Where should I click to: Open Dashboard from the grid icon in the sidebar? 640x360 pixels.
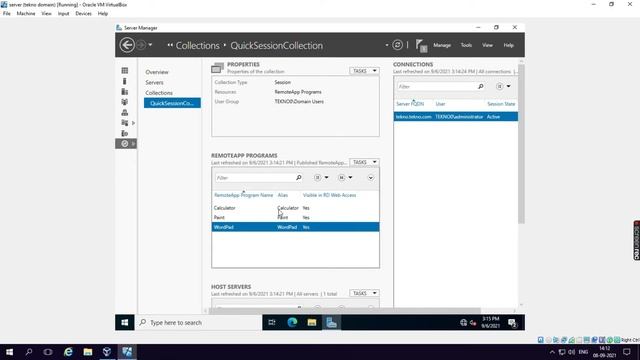125,71
